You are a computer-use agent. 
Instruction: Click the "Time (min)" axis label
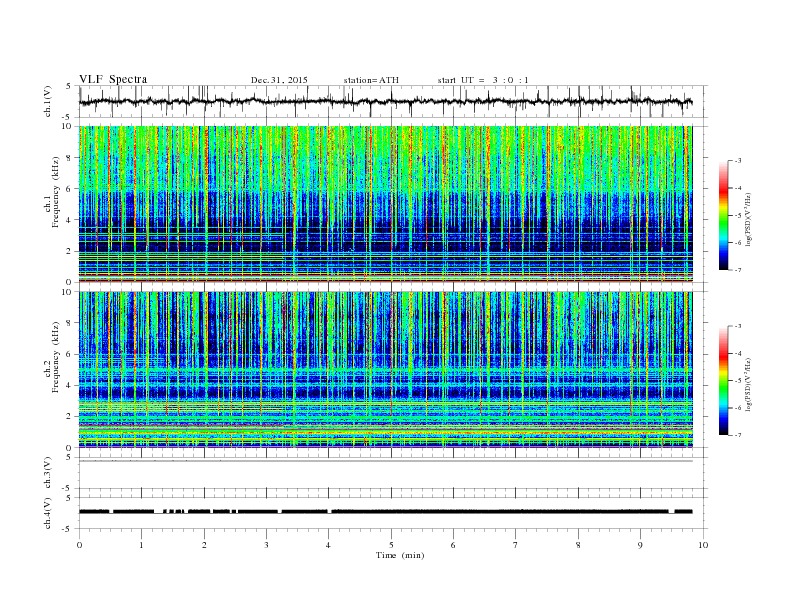coord(400,555)
